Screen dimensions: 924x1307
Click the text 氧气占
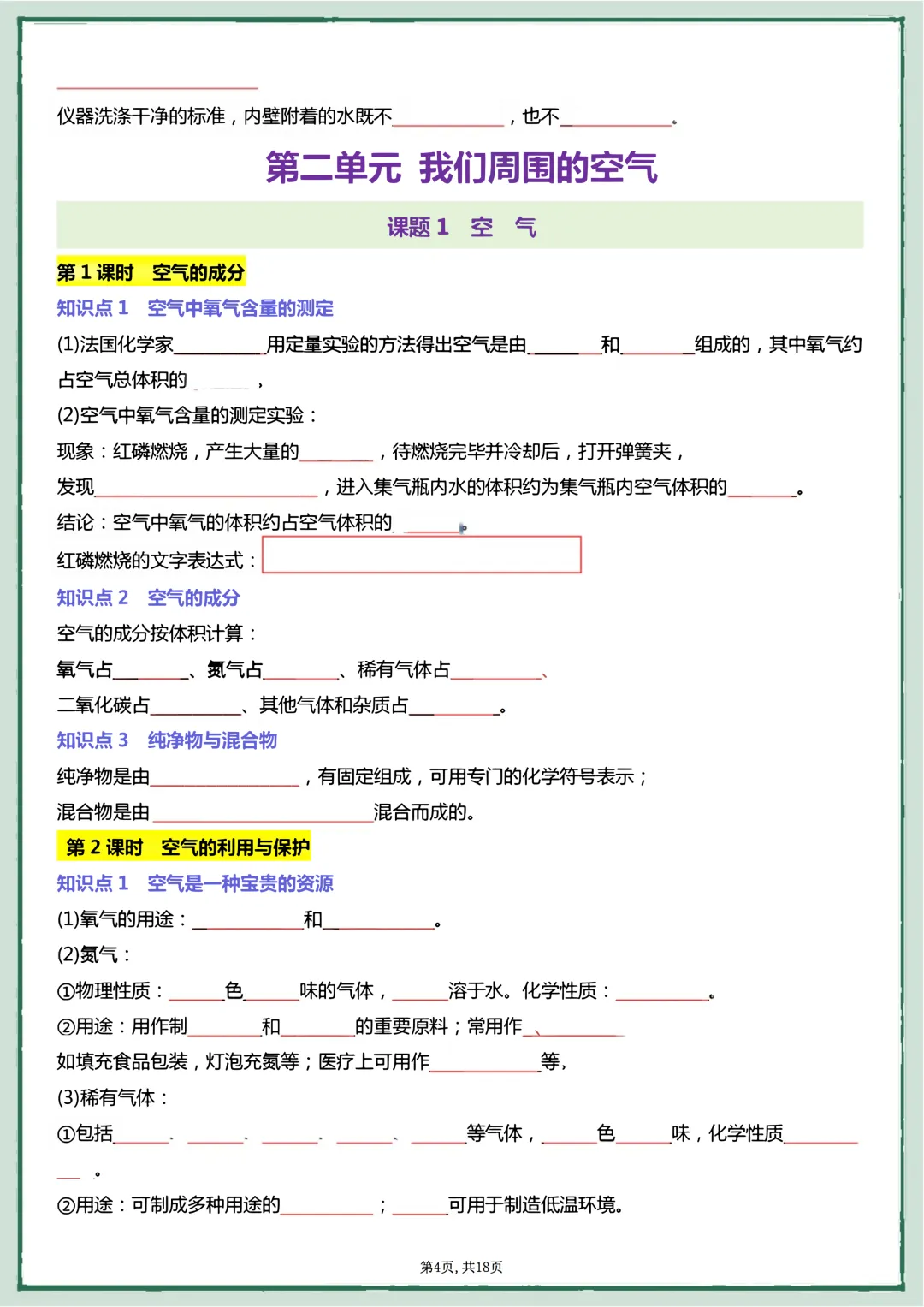(85, 669)
